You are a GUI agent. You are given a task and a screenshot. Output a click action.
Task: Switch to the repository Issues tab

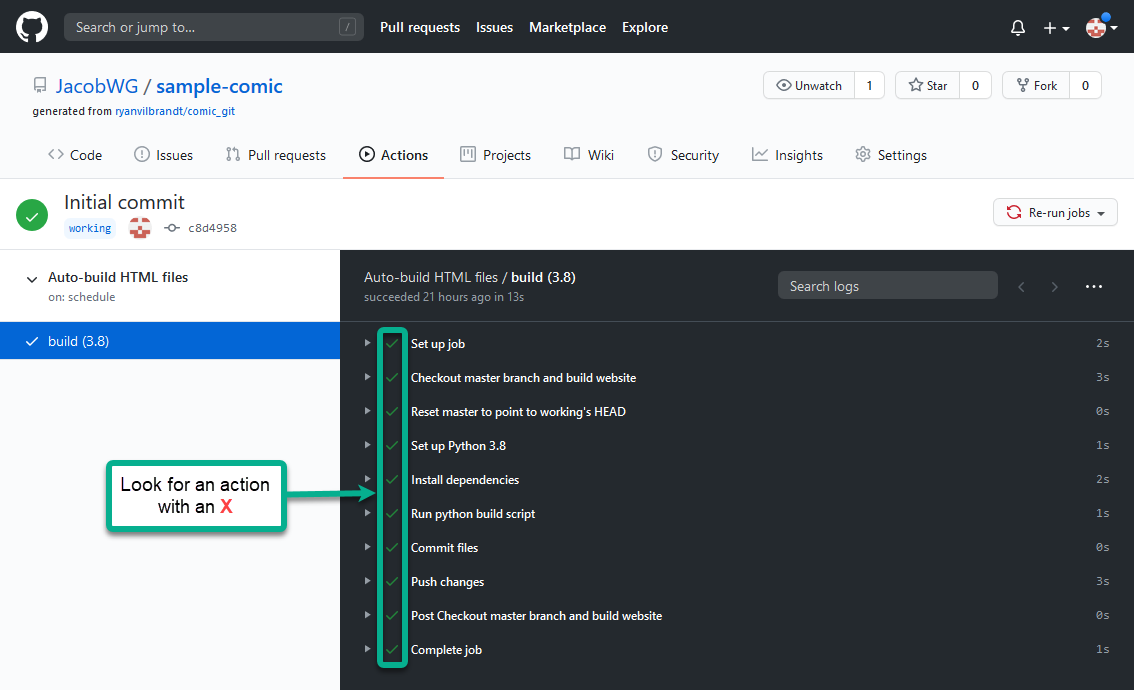tap(163, 155)
